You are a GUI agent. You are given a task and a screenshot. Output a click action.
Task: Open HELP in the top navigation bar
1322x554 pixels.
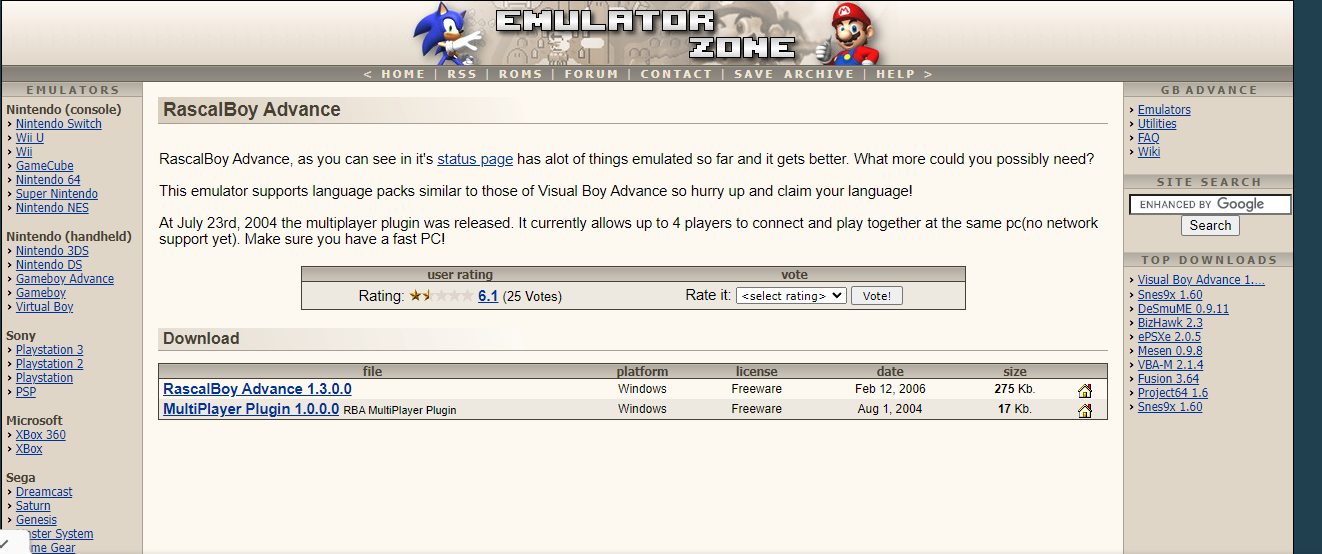click(x=896, y=74)
